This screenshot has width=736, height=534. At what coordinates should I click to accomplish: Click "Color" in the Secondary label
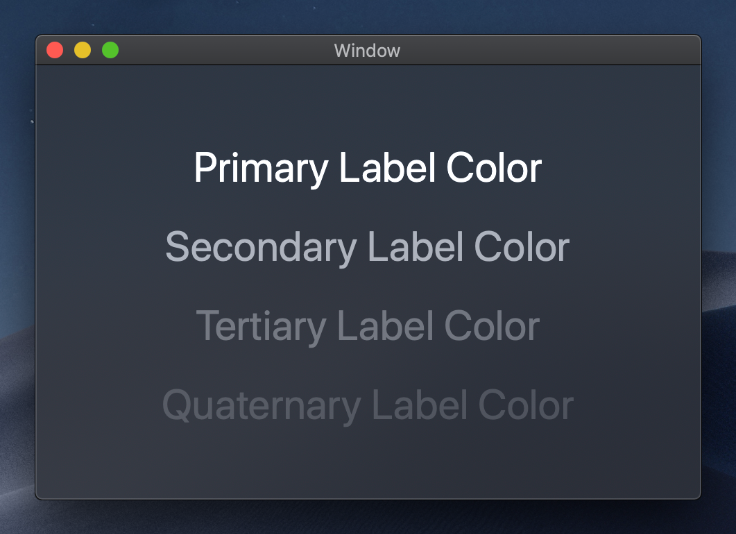521,247
